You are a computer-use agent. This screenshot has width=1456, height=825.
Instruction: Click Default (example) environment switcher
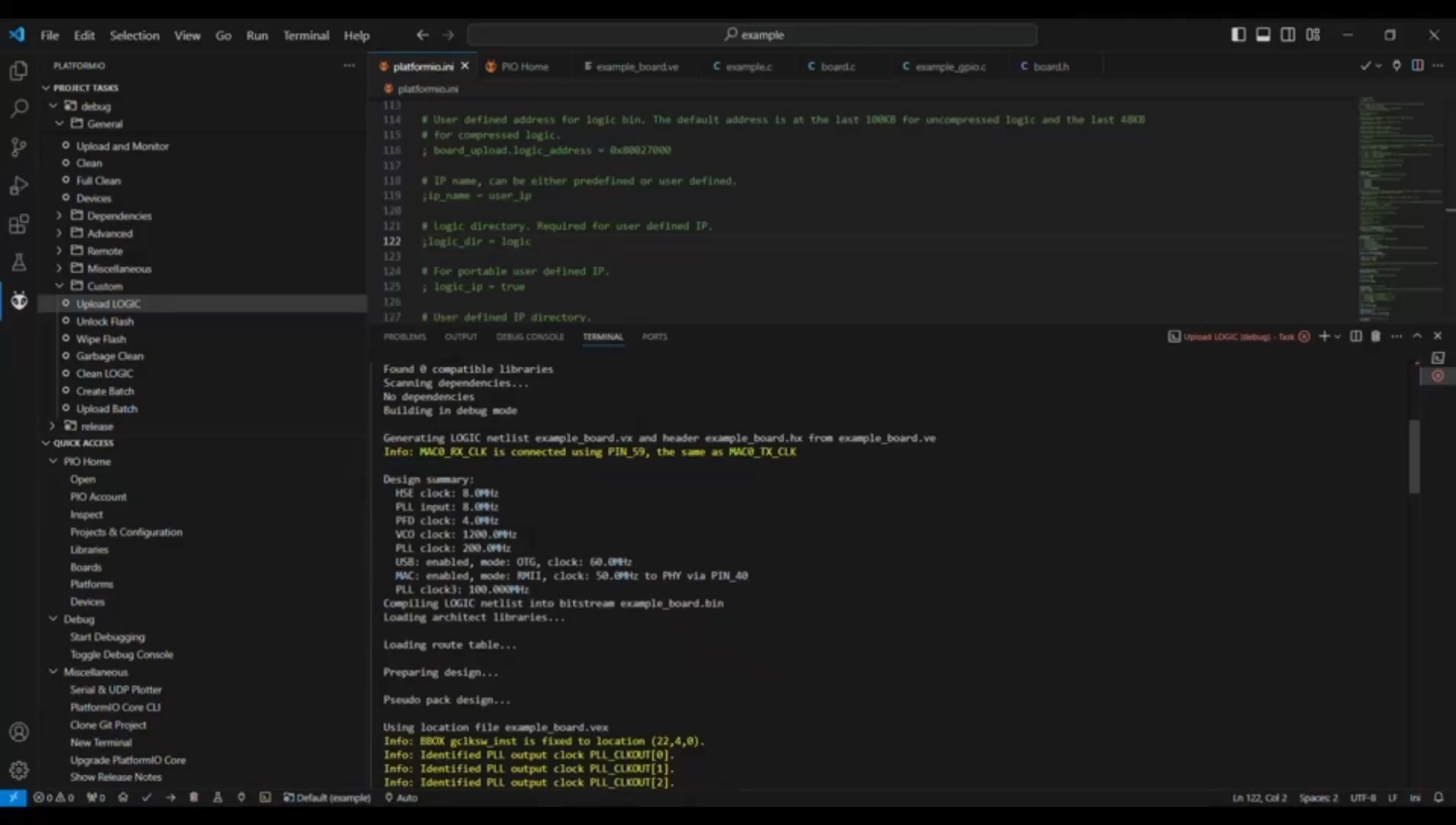pos(327,797)
